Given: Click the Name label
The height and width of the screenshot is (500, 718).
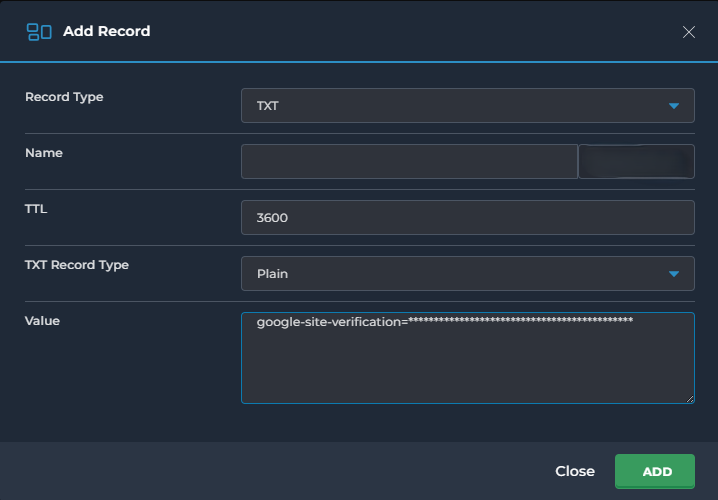Looking at the screenshot, I should (44, 153).
